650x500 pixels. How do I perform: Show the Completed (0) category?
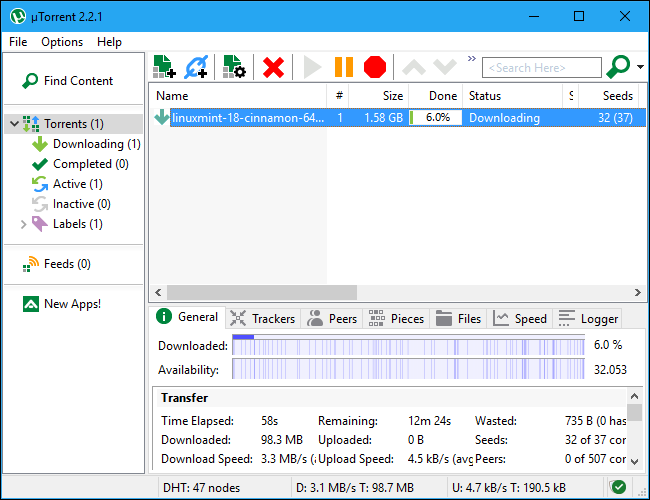80,164
